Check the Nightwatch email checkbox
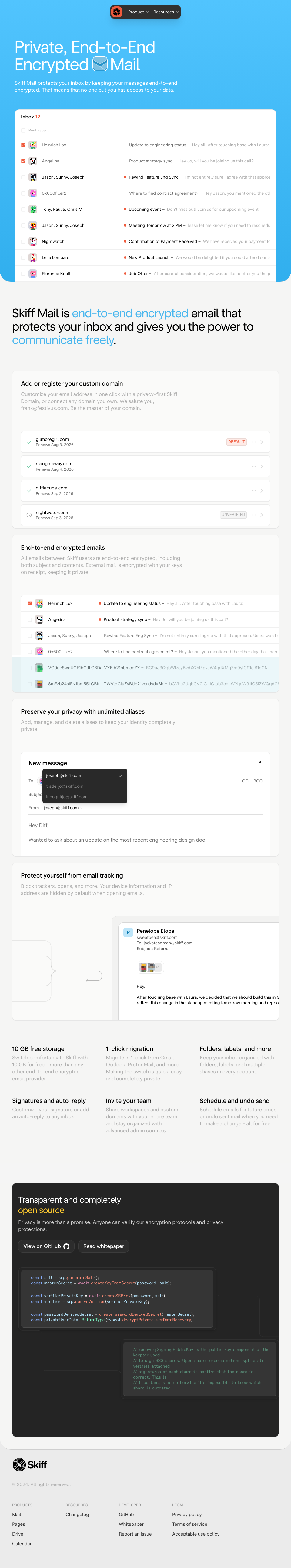 click(x=23, y=242)
